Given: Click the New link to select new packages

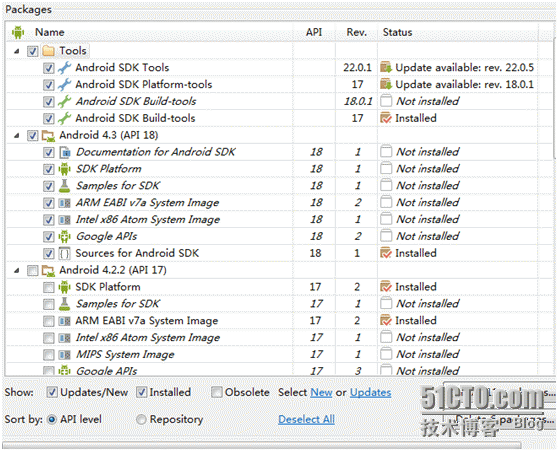Looking at the screenshot, I should click(x=321, y=392).
